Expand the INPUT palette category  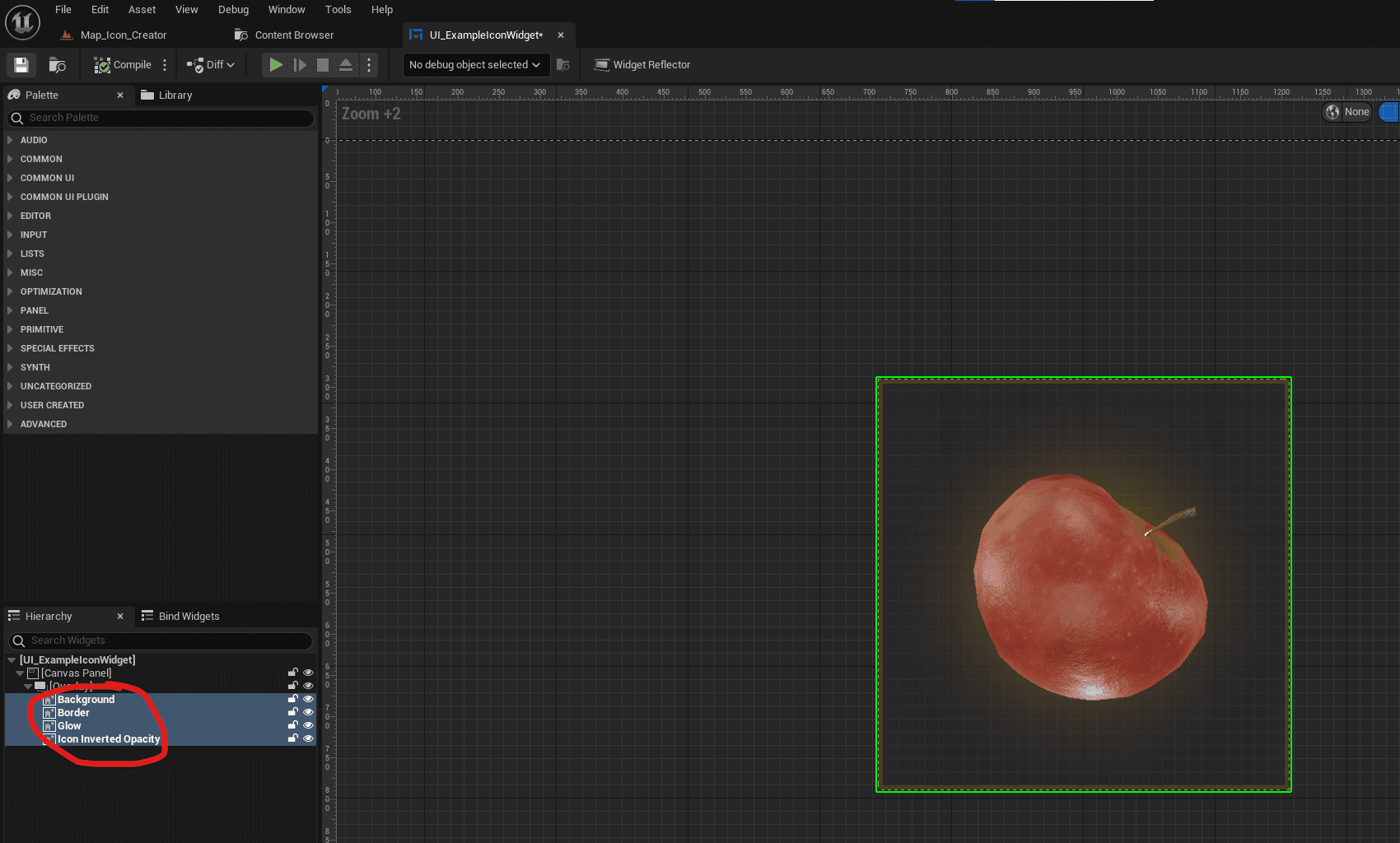point(10,235)
